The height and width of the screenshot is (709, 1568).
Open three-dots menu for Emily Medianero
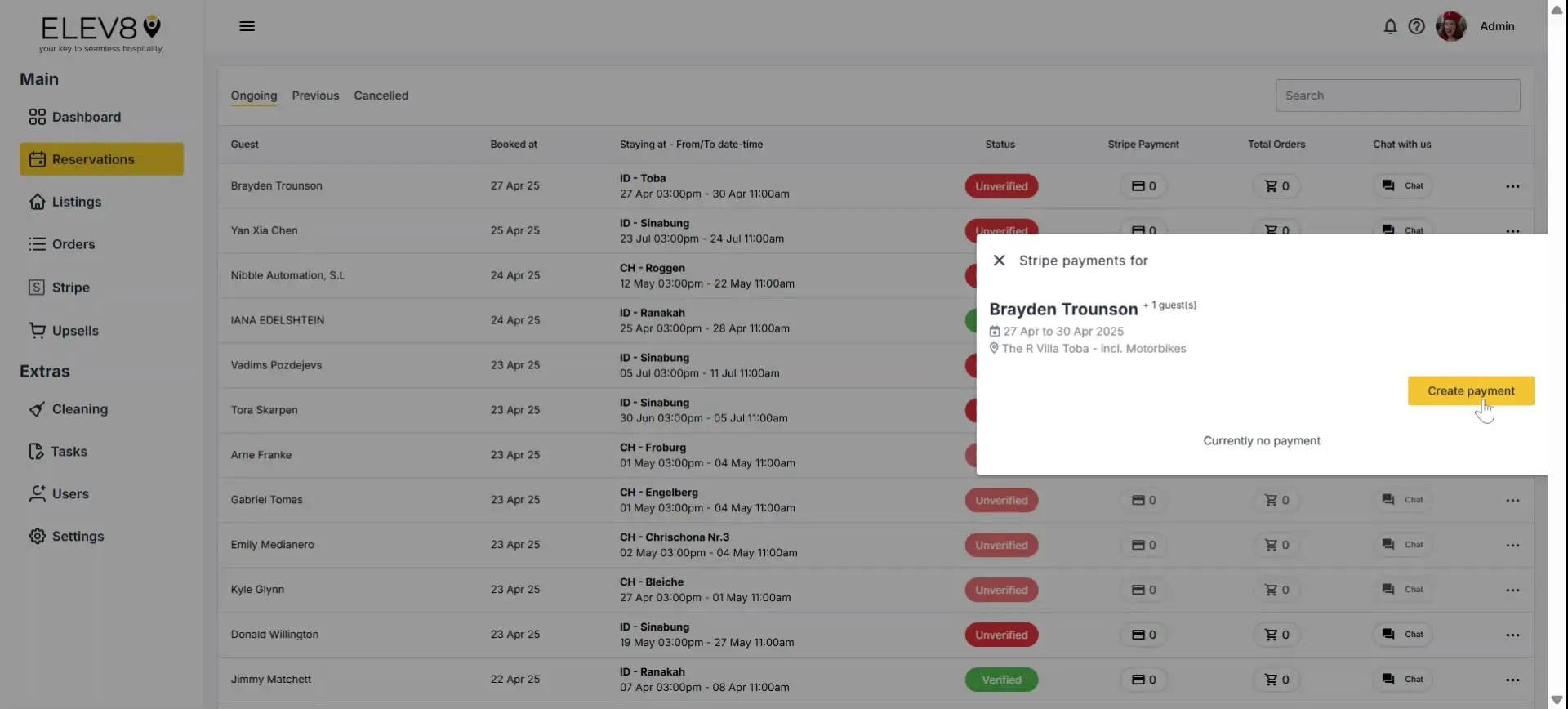tap(1512, 545)
